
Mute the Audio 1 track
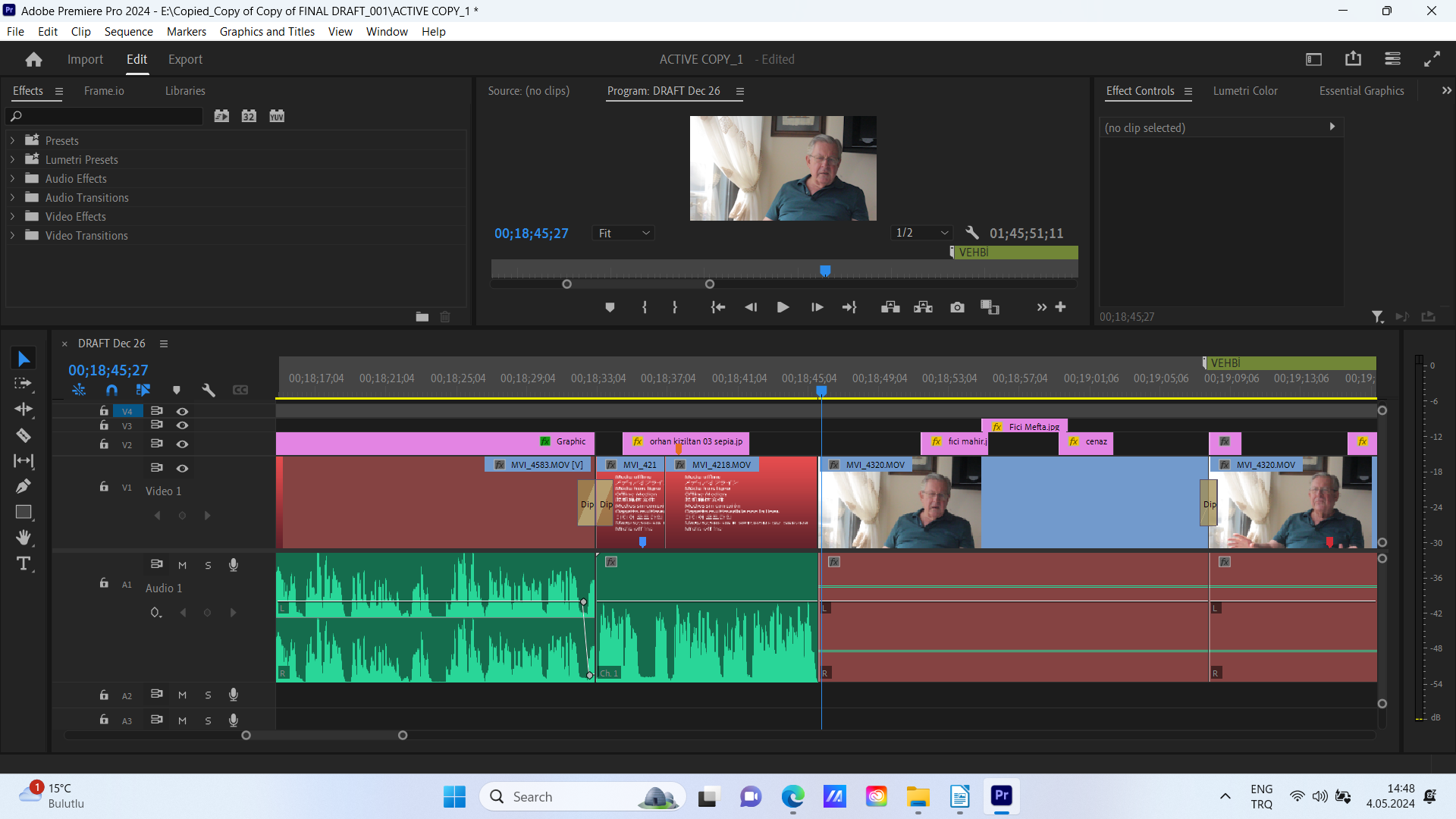182,565
